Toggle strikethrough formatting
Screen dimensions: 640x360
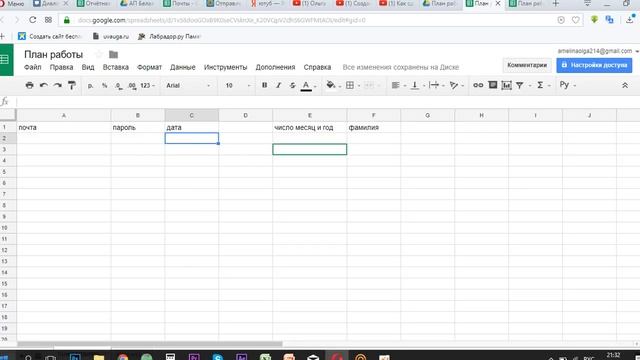pos(292,85)
